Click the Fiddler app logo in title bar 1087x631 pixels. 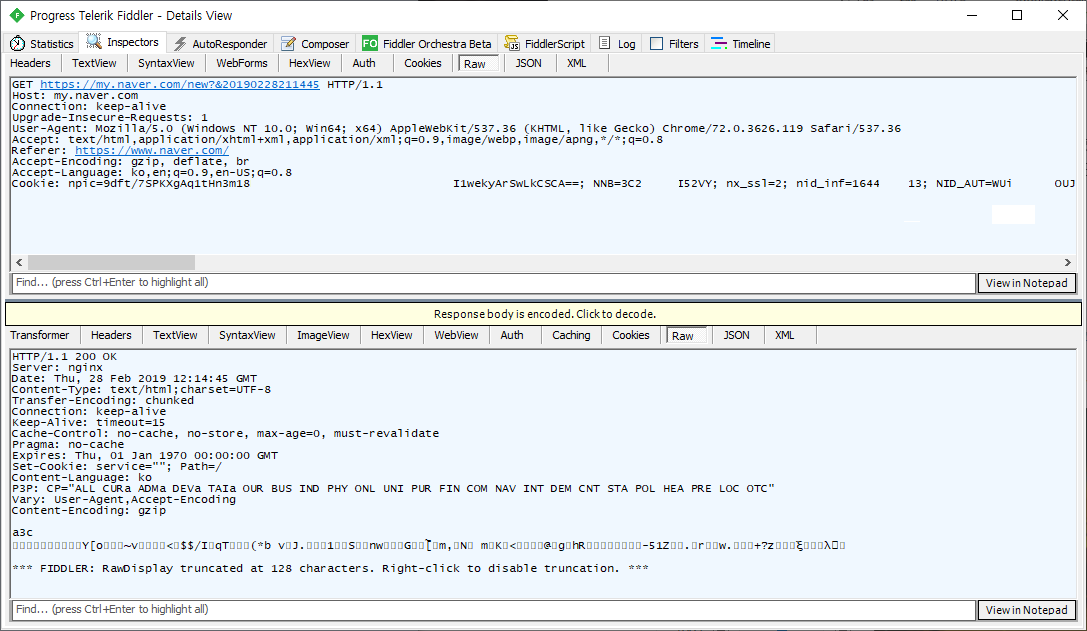(x=17, y=15)
